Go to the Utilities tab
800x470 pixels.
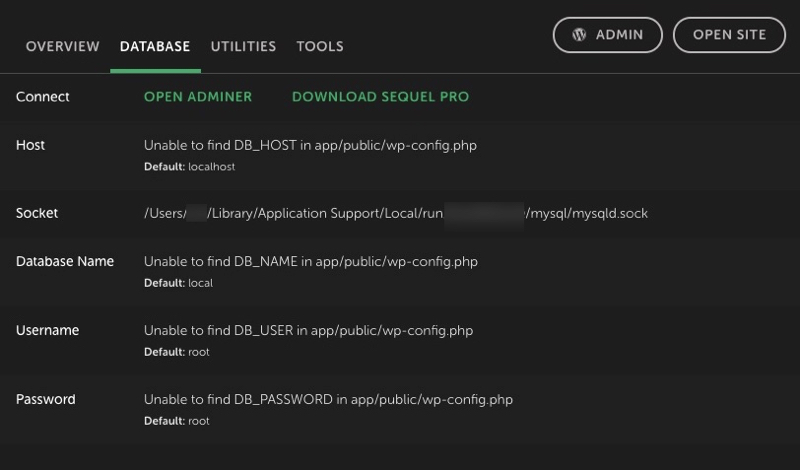(243, 46)
